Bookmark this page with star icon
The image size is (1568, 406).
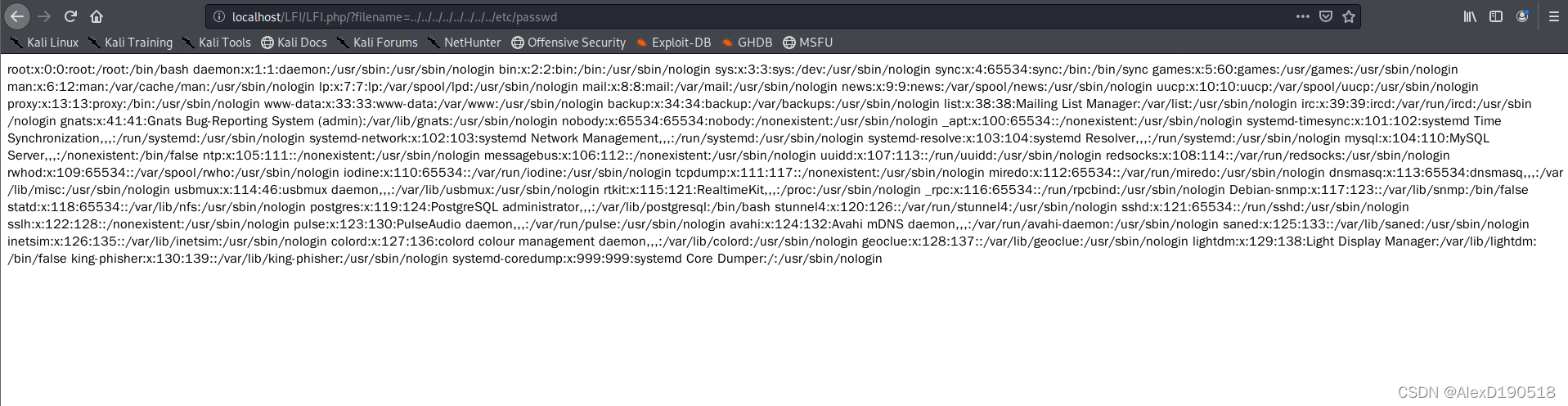click(x=1349, y=16)
